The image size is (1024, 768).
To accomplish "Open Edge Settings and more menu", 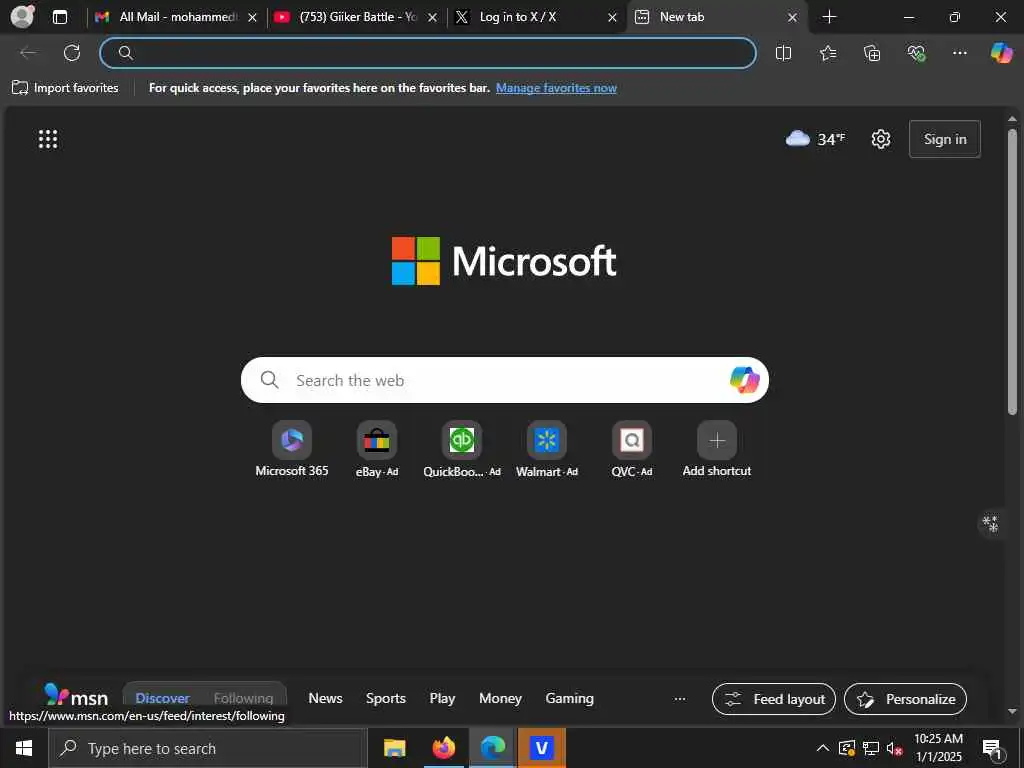I will 959,53.
